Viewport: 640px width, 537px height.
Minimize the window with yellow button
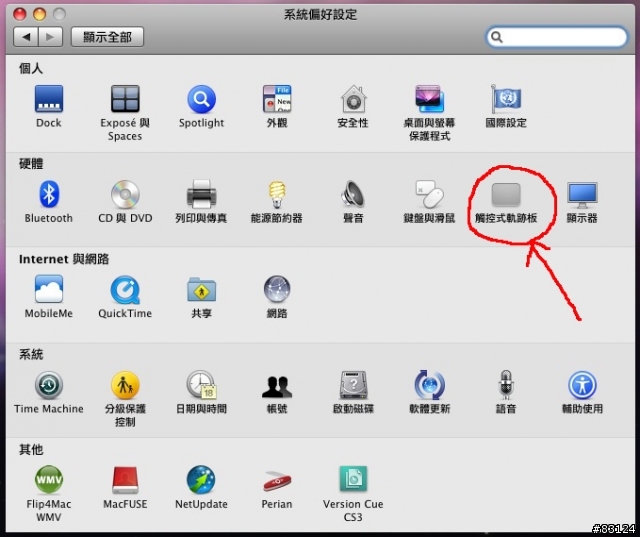[40, 14]
